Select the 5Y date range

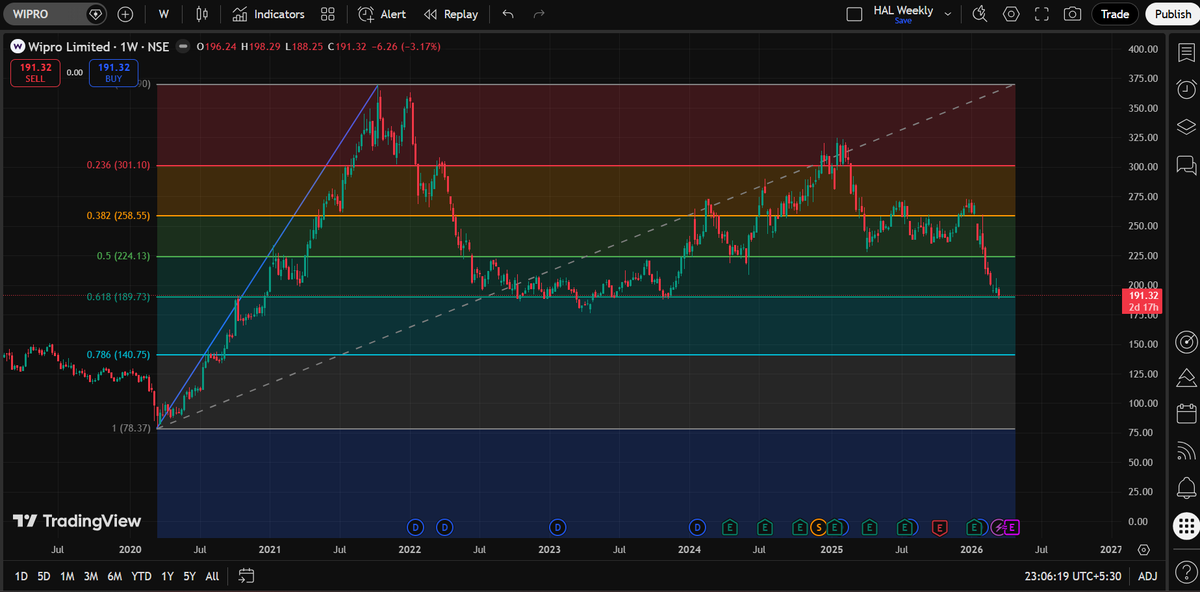pyautogui.click(x=188, y=576)
